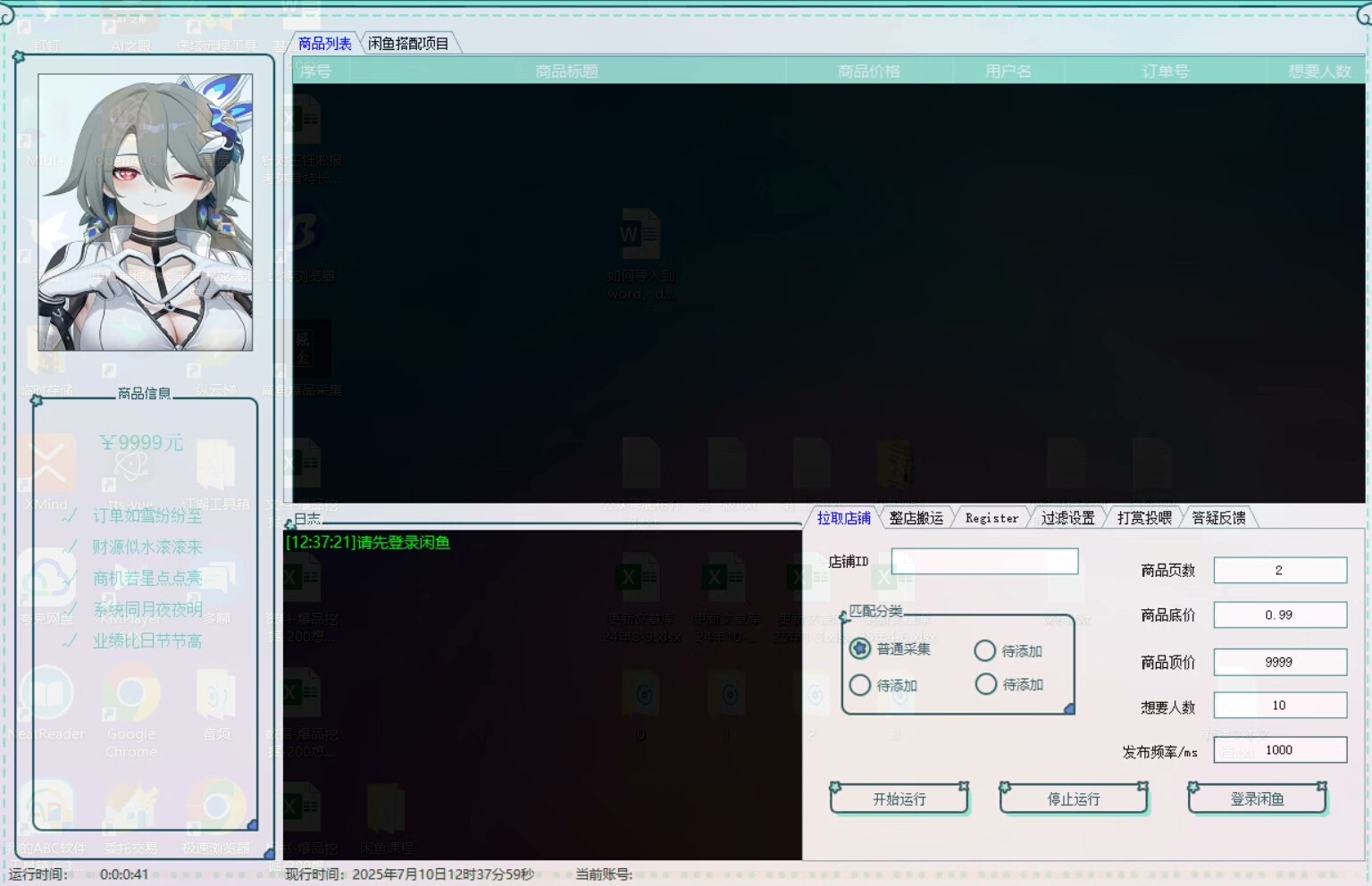Screen dimensions: 1372x886
Task: Click the 运行时间 value 0:0:0:41
Action: [x=124, y=874]
